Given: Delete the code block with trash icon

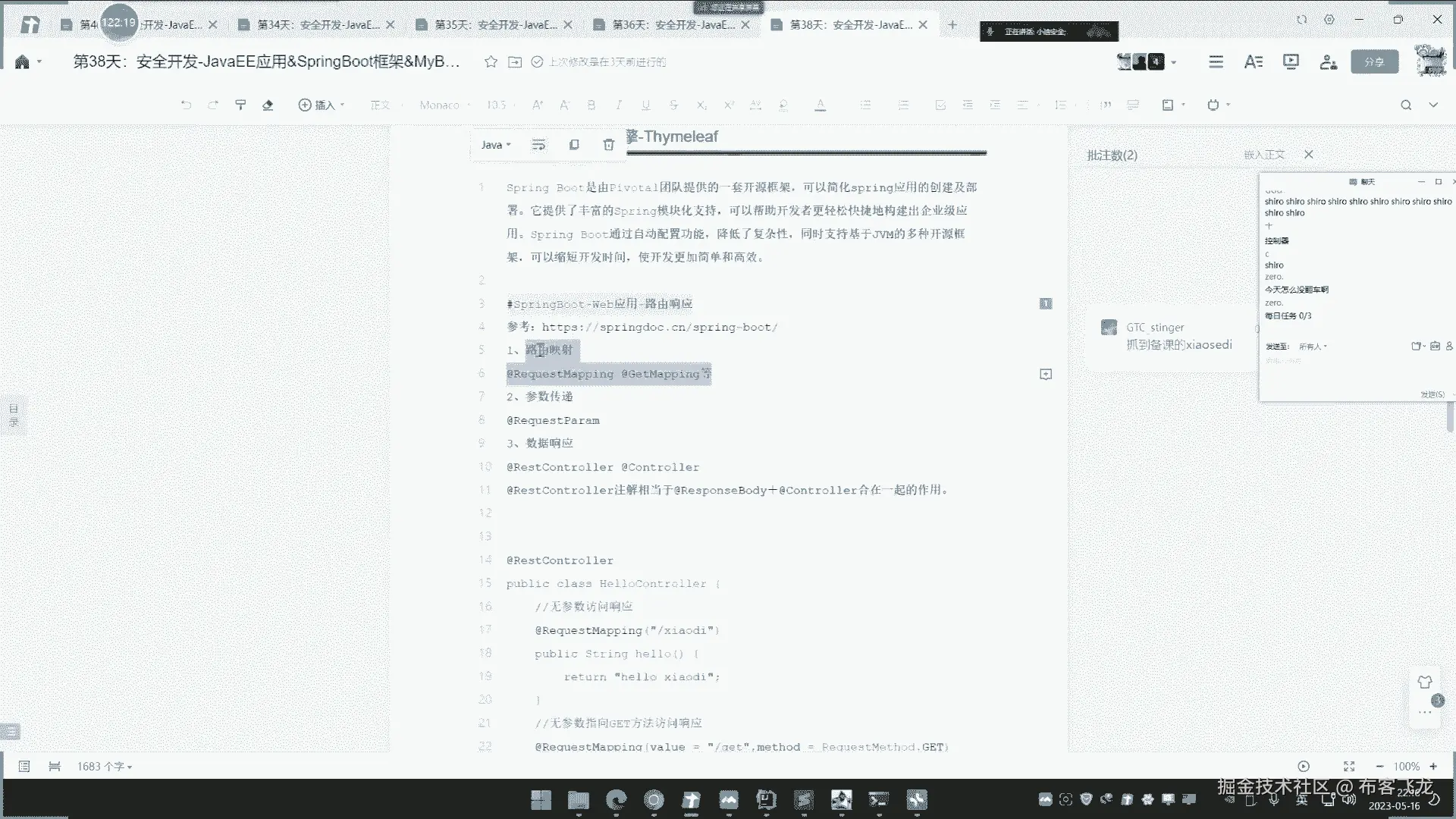Looking at the screenshot, I should 608,144.
